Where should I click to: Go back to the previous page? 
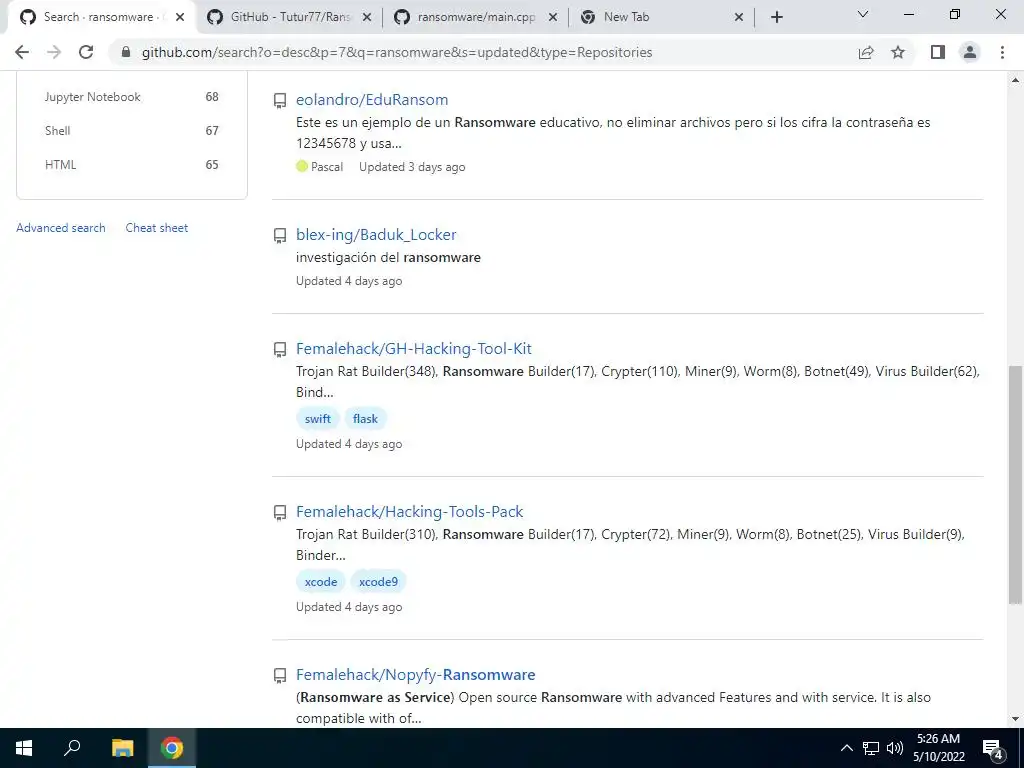[22, 52]
